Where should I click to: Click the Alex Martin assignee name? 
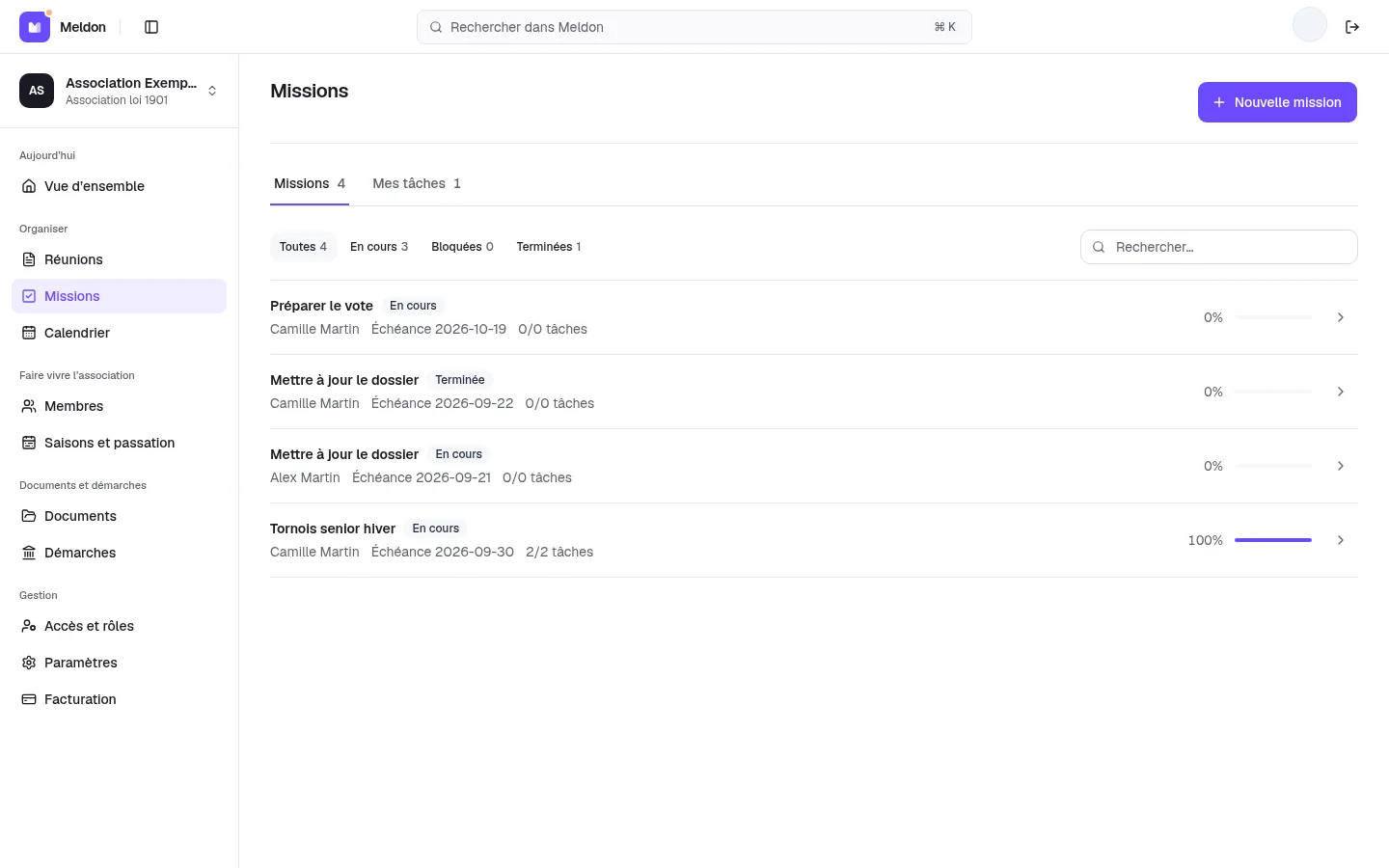click(x=305, y=477)
